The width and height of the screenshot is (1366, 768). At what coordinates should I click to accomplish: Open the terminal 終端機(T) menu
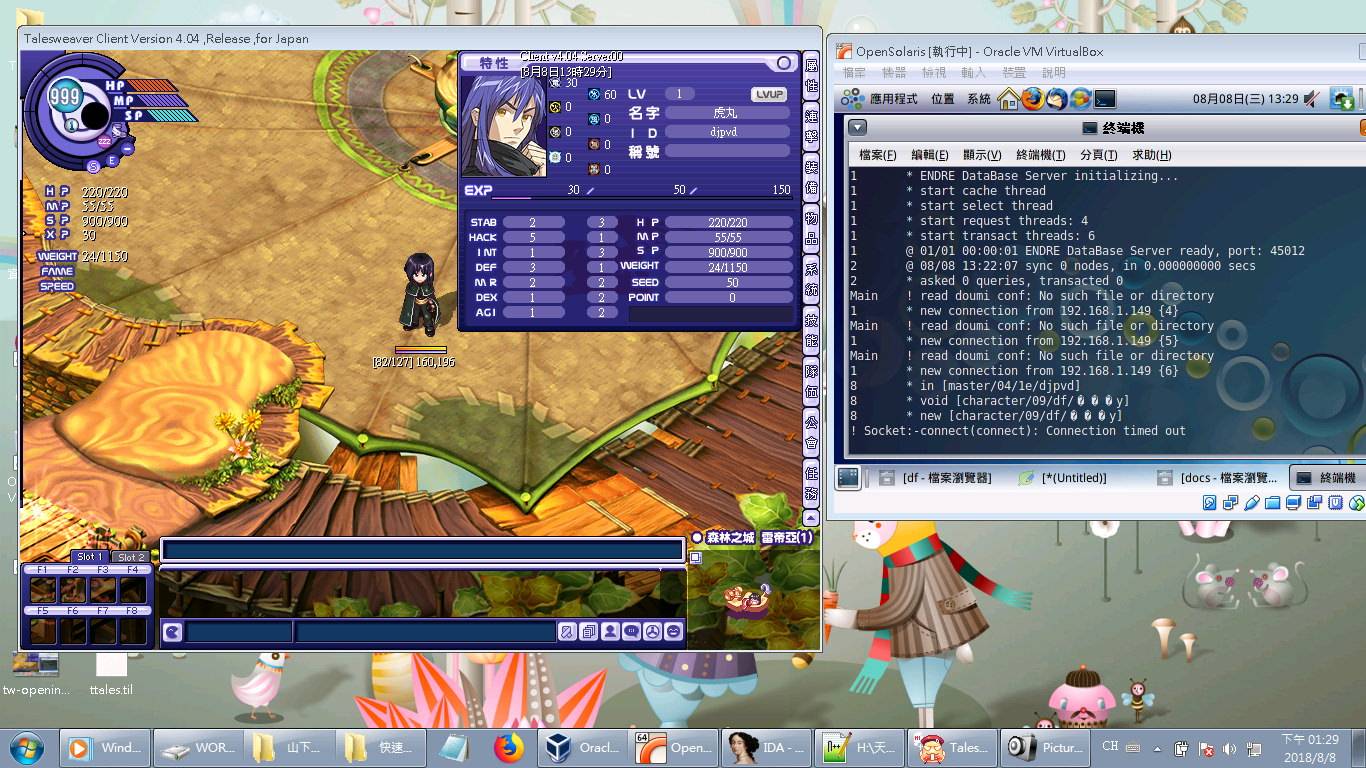1040,155
